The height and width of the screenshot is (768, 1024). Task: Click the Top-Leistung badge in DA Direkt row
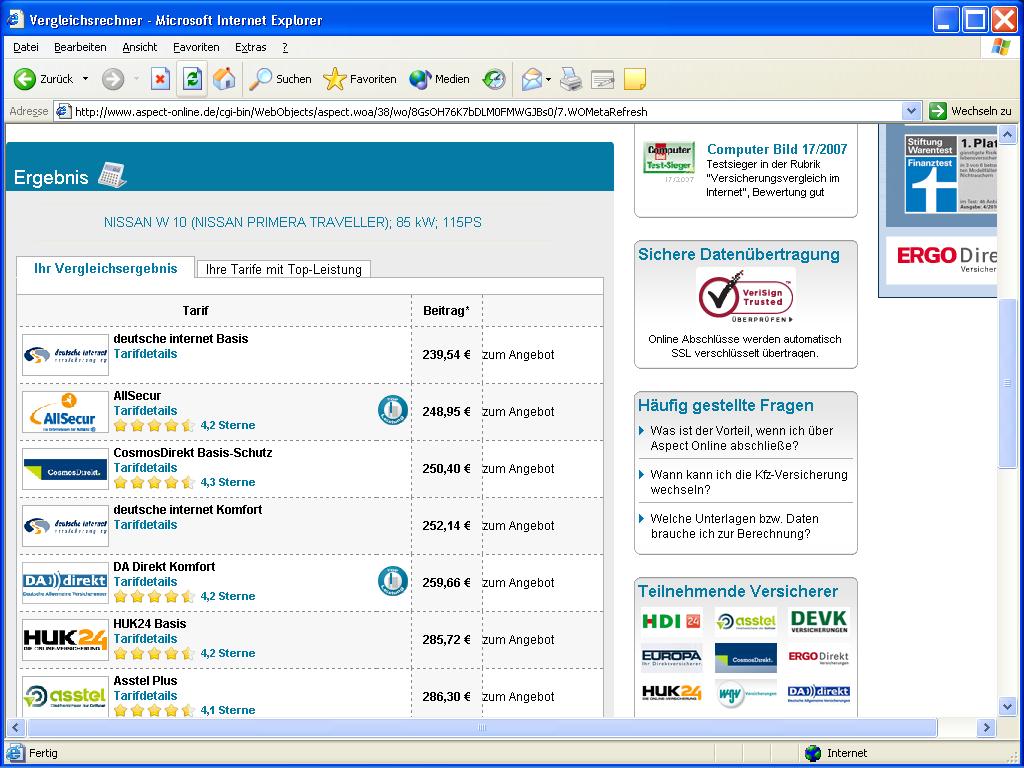pos(393,581)
